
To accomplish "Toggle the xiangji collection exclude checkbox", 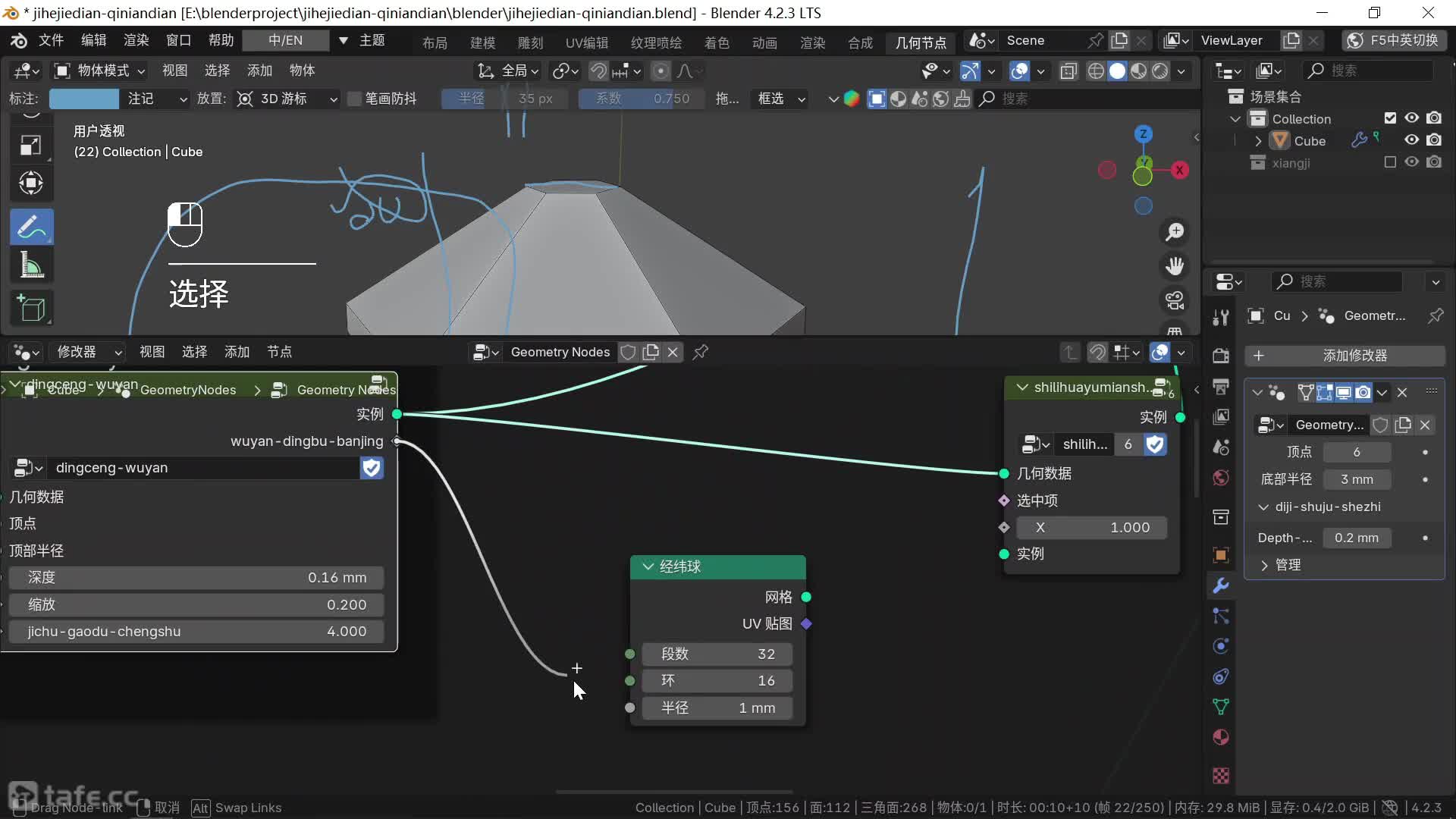I will (x=1389, y=162).
